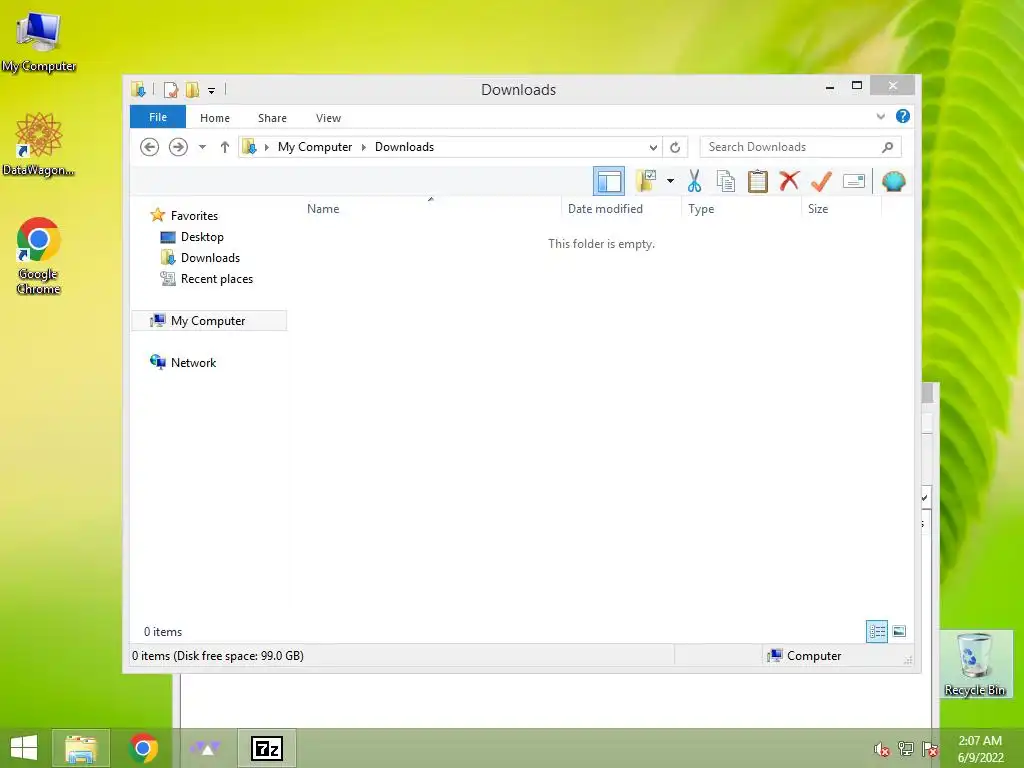The height and width of the screenshot is (768, 1024).
Task: Click the 7-Zip taskbar button
Action: click(x=267, y=748)
